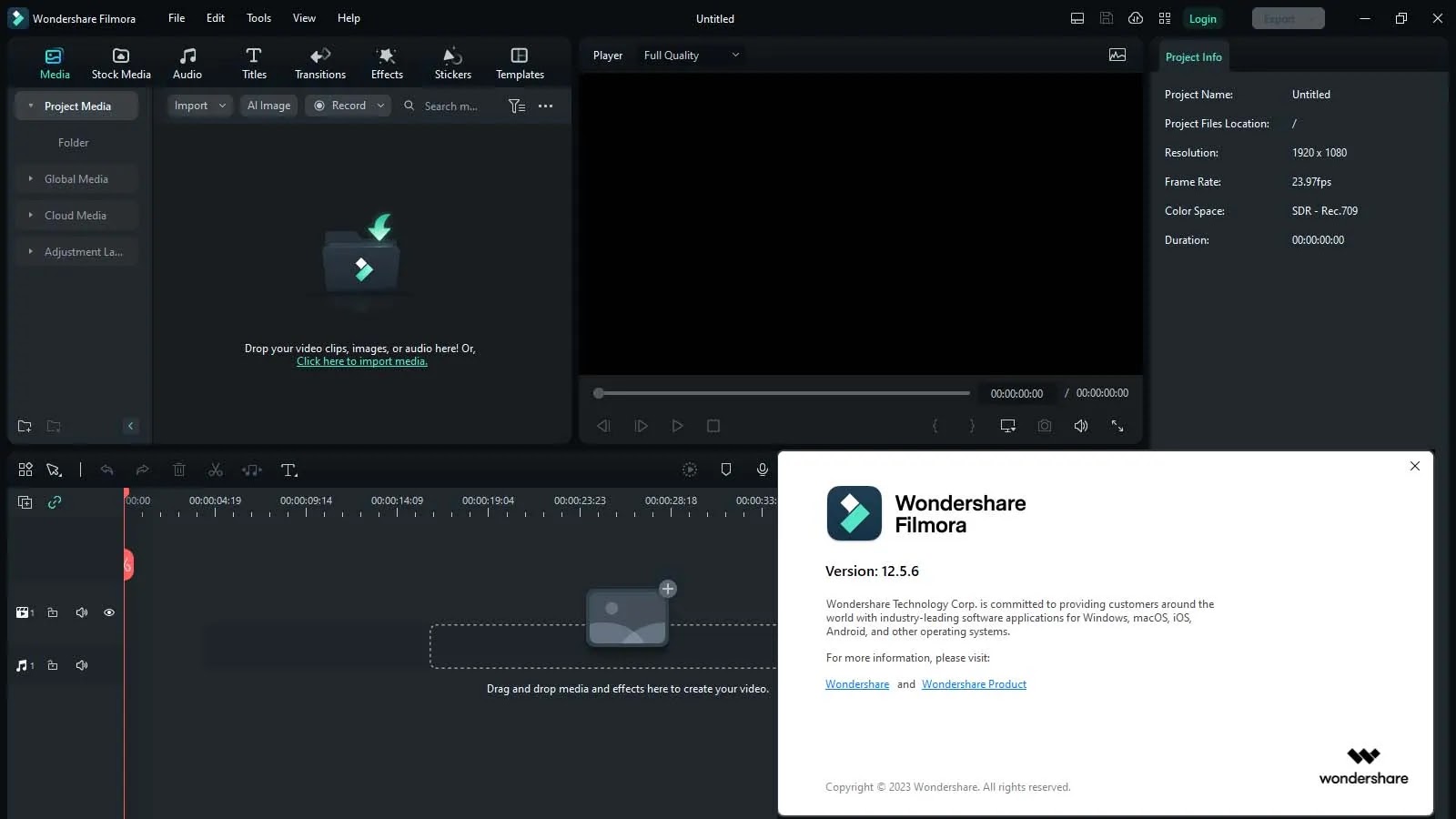Stop the player preview
Viewport: 1456px width, 819px height.
point(713,426)
